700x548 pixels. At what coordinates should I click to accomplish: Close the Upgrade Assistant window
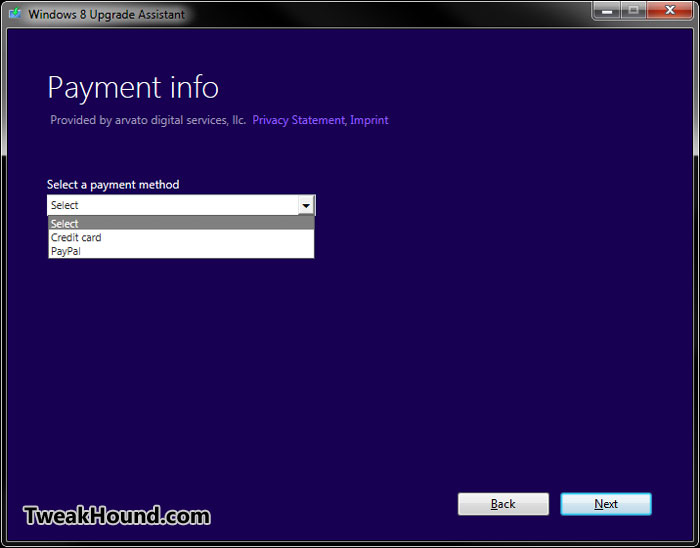click(x=670, y=10)
